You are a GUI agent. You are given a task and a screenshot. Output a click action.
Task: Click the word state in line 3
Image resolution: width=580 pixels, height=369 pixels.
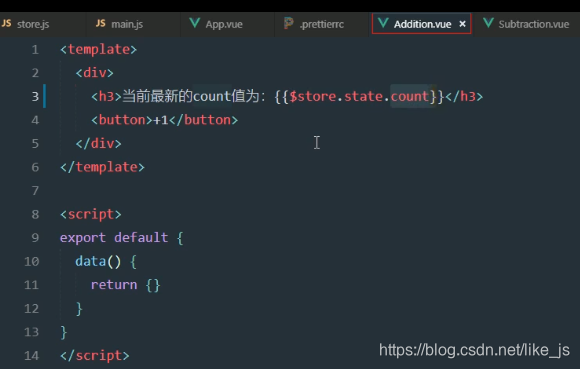click(x=363, y=97)
